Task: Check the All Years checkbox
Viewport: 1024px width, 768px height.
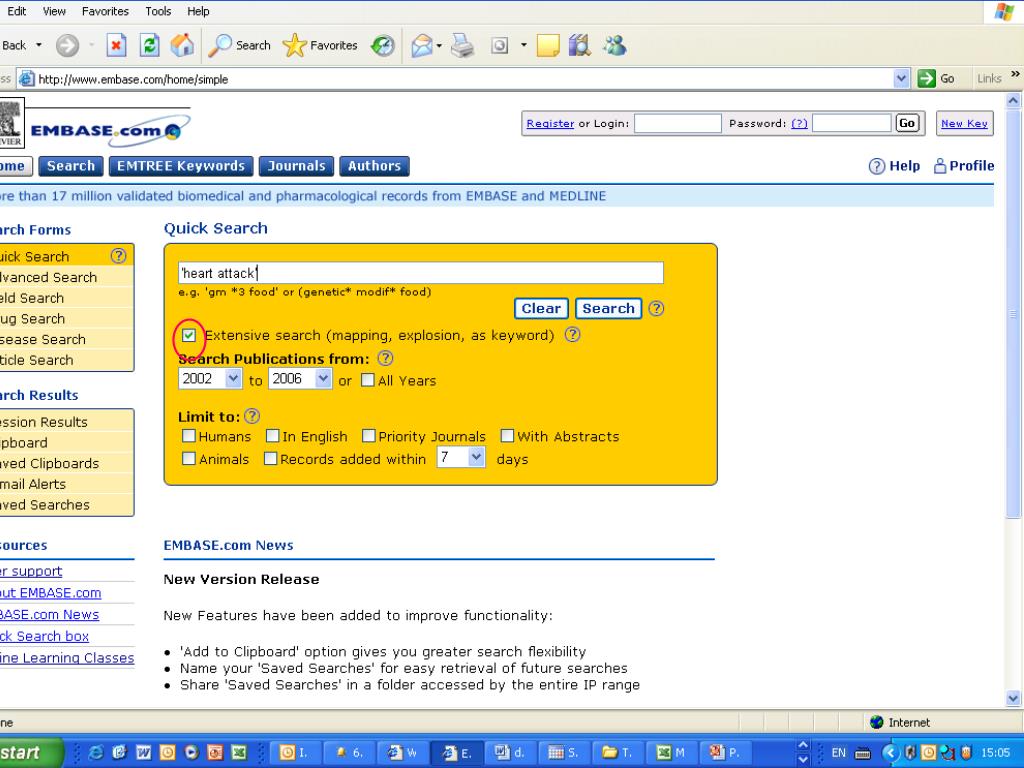Action: pyautogui.click(x=368, y=380)
